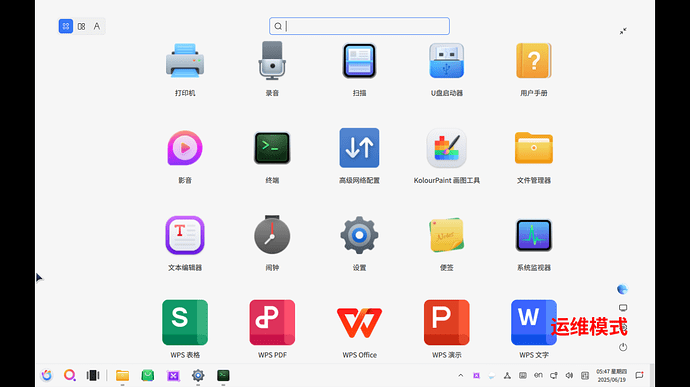Click the computer icon in right sidebar

coord(623,308)
